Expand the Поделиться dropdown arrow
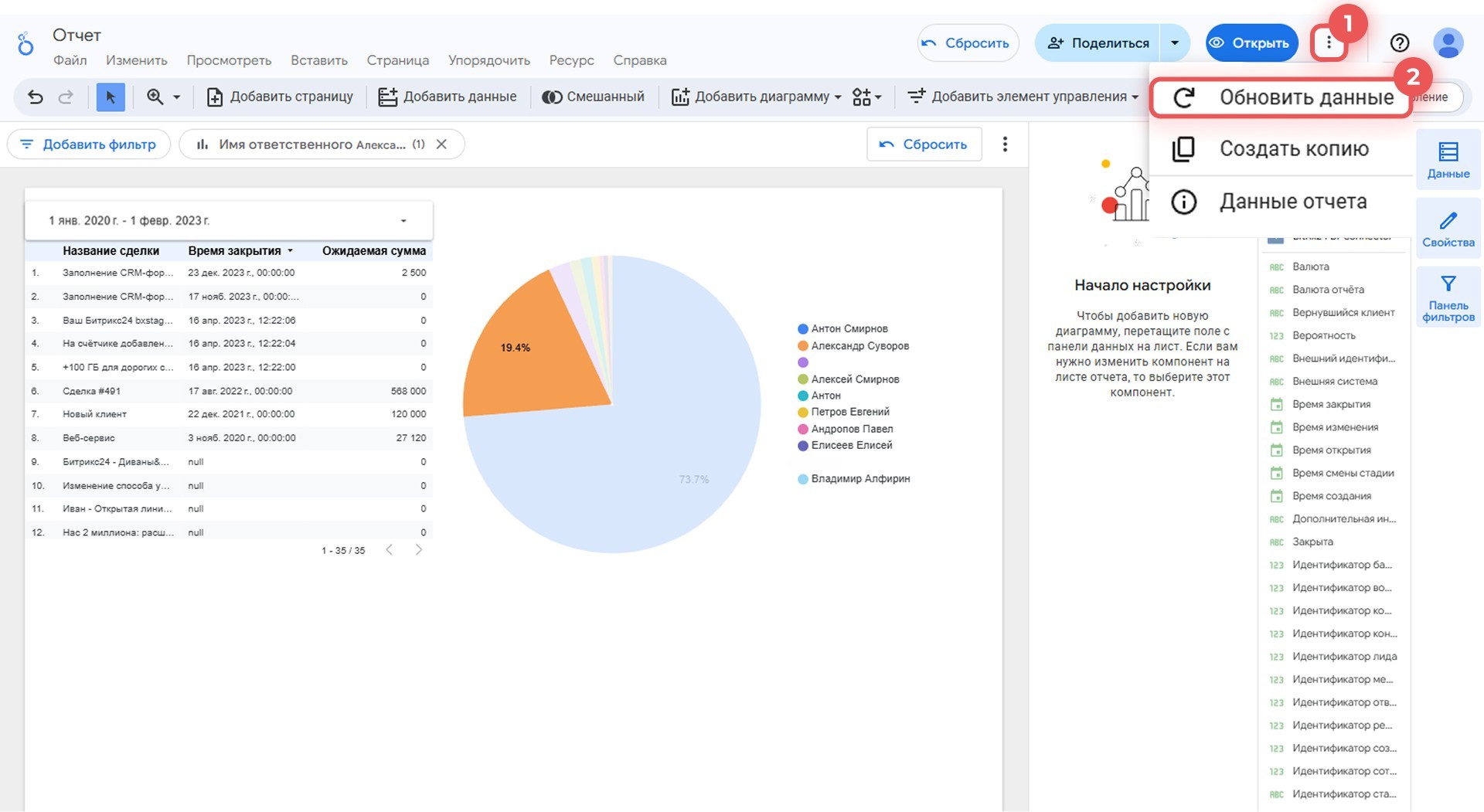Screen dimensions: 1484x812 1175,43
